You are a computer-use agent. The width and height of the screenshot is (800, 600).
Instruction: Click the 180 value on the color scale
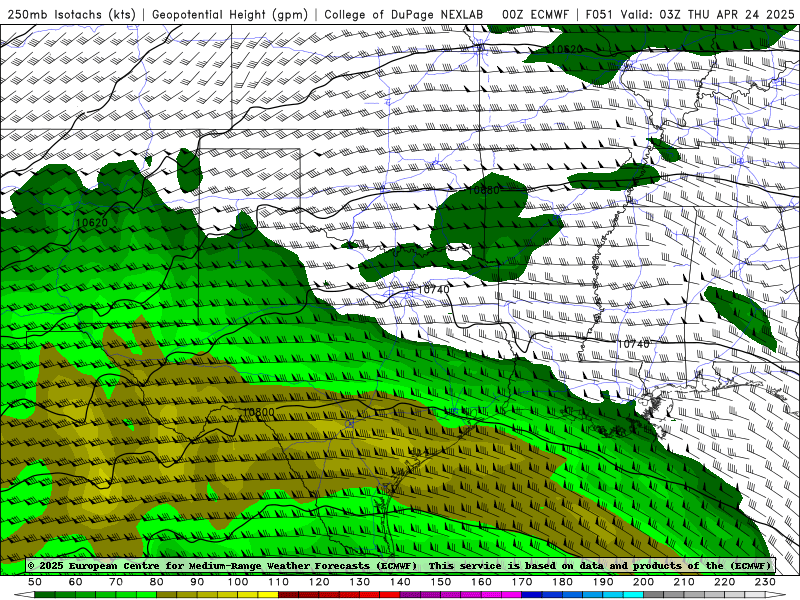coord(563,582)
